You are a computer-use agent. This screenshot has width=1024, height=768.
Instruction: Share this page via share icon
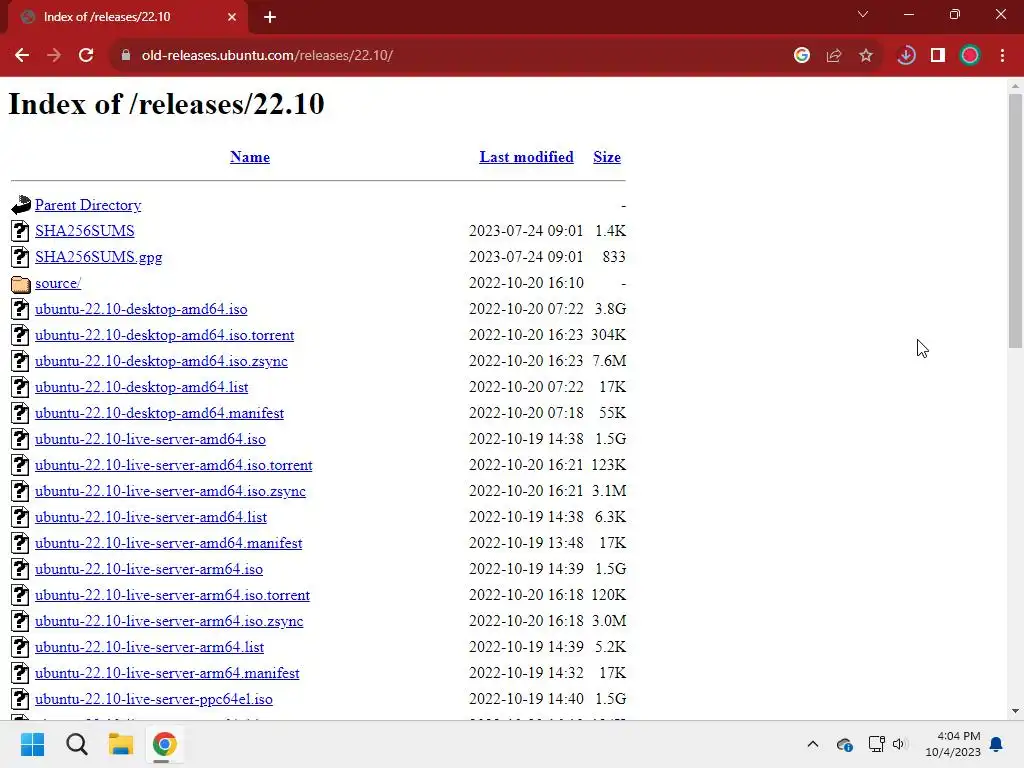(834, 56)
